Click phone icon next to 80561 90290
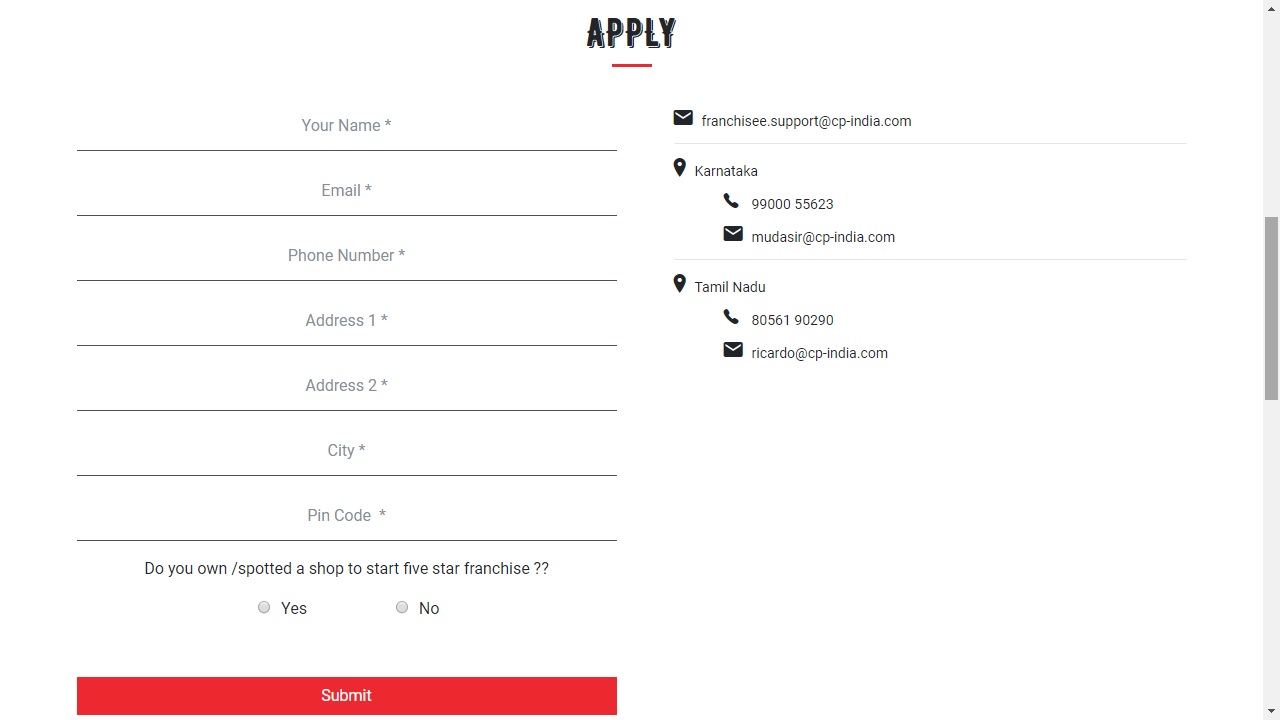1280x720 pixels. pos(731,317)
